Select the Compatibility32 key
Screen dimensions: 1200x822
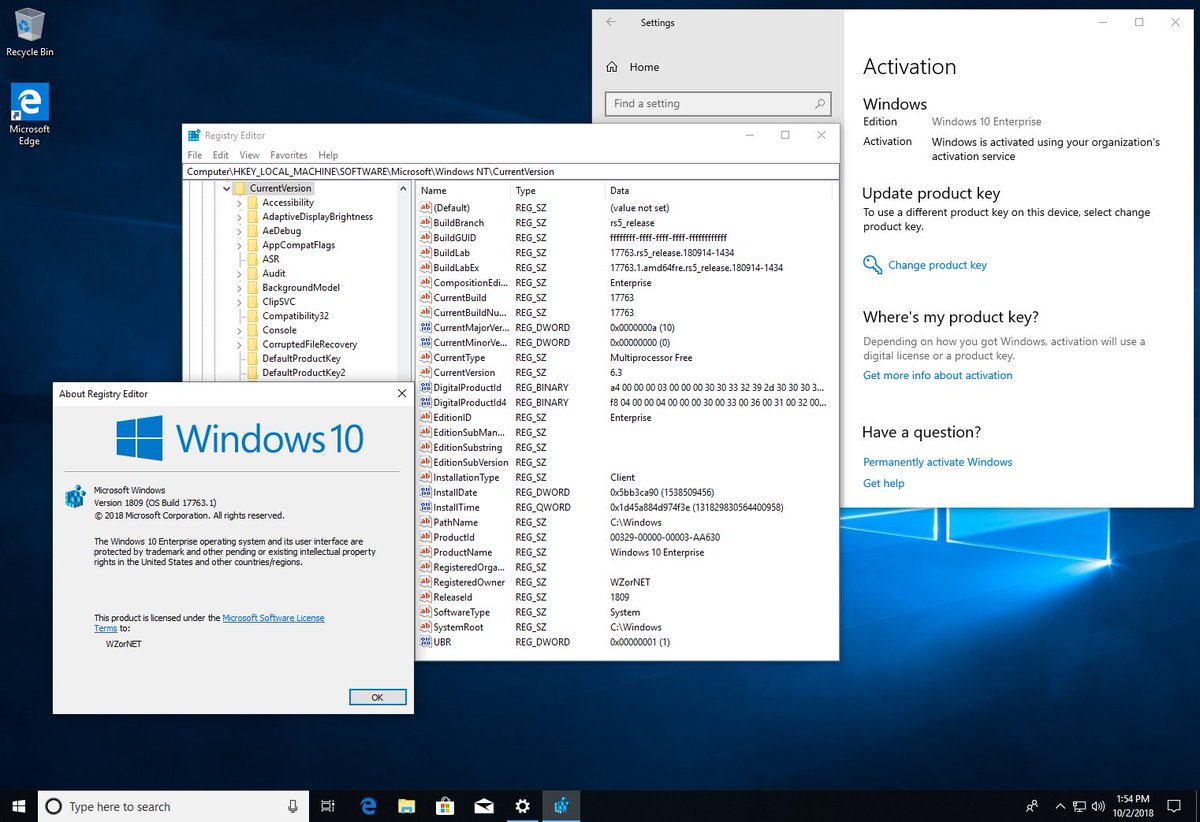tap(295, 316)
